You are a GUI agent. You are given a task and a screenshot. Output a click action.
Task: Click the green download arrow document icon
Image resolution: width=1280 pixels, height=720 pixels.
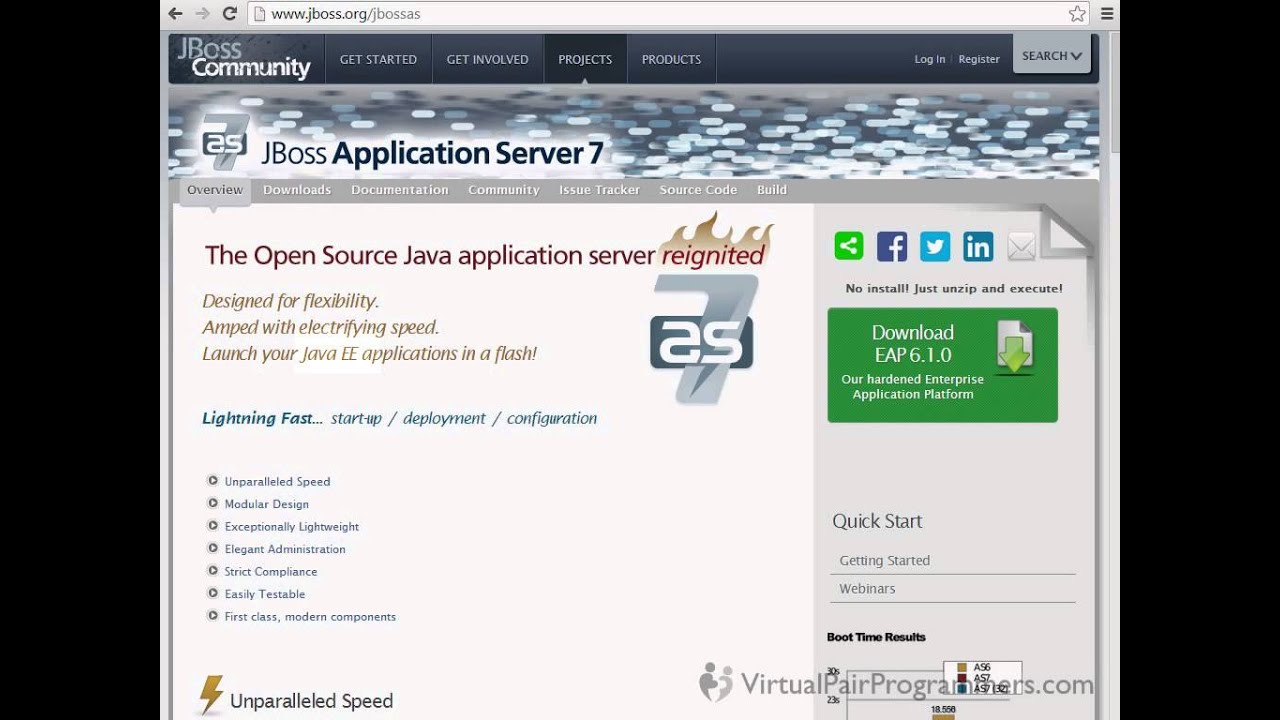(1014, 347)
